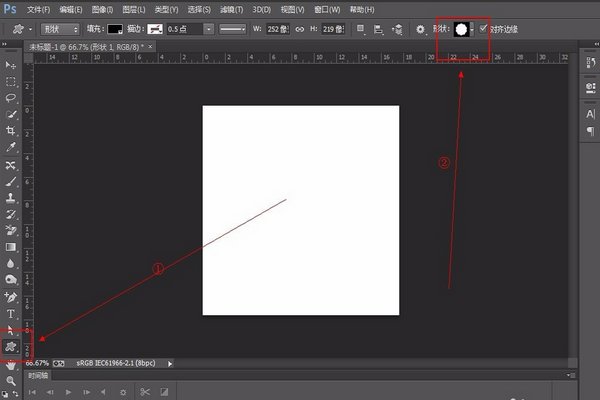
Task: Open the 形状 tool mode dropdown
Action: pyautogui.click(x=60, y=30)
